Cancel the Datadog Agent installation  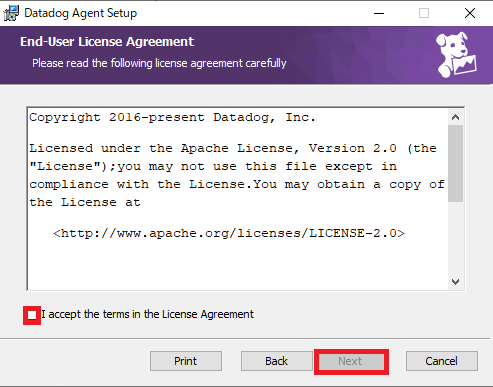(442, 361)
